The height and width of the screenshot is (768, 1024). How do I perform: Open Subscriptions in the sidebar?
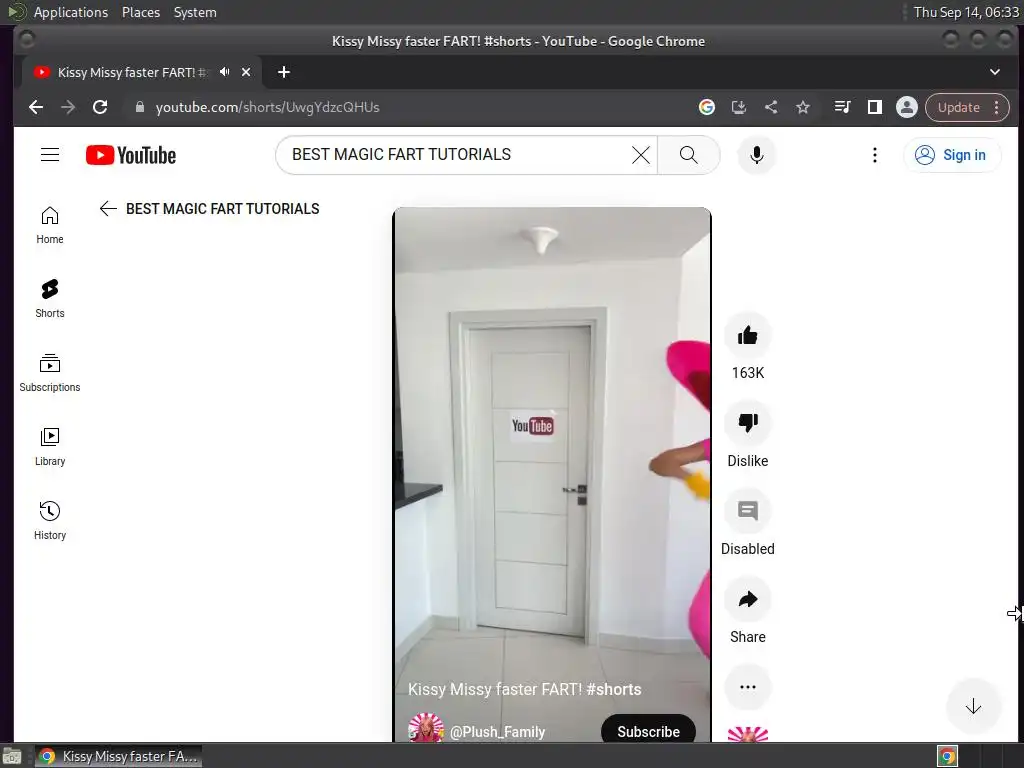(50, 373)
